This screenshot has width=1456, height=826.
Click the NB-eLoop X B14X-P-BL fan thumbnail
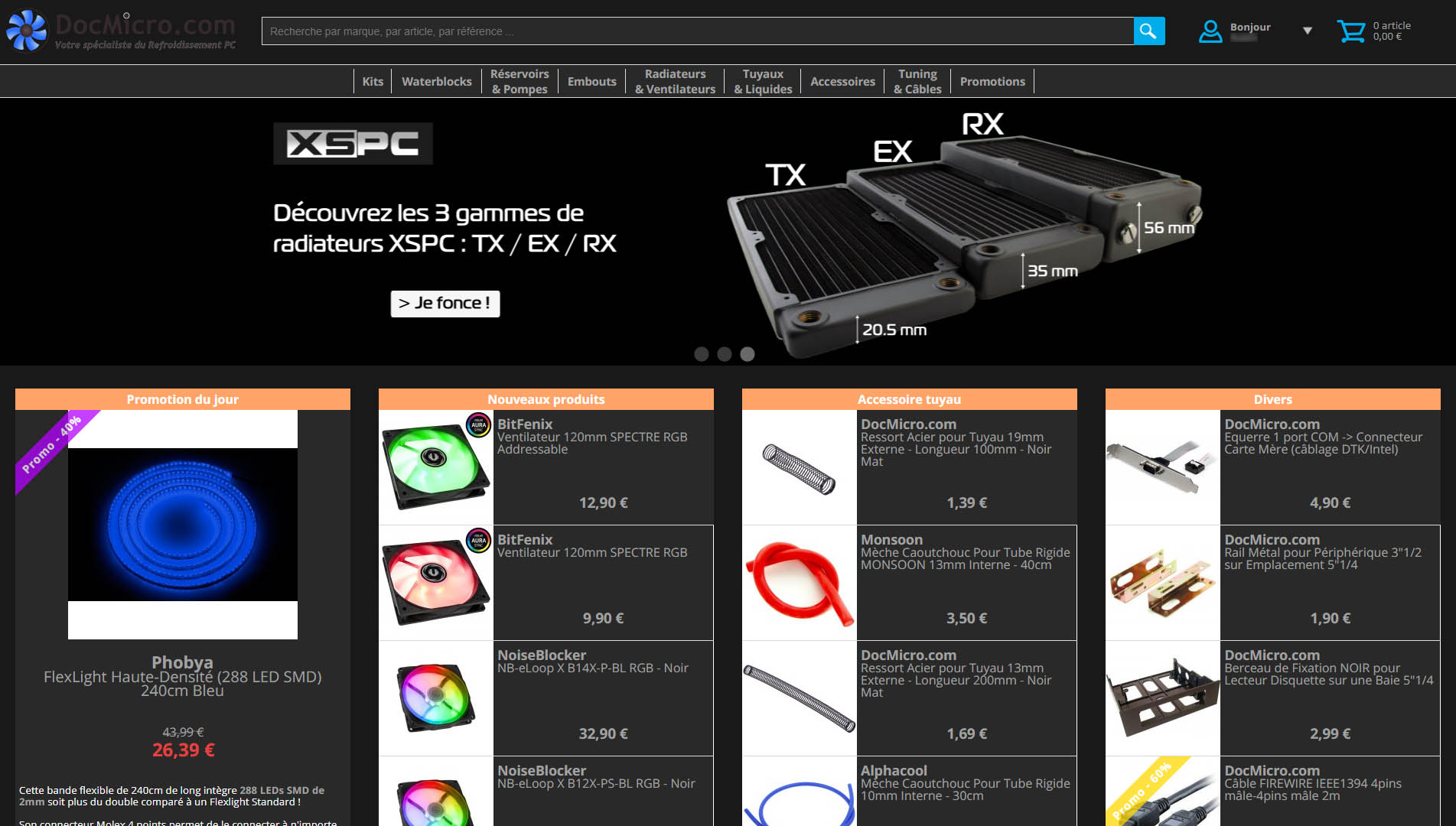pyautogui.click(x=436, y=698)
